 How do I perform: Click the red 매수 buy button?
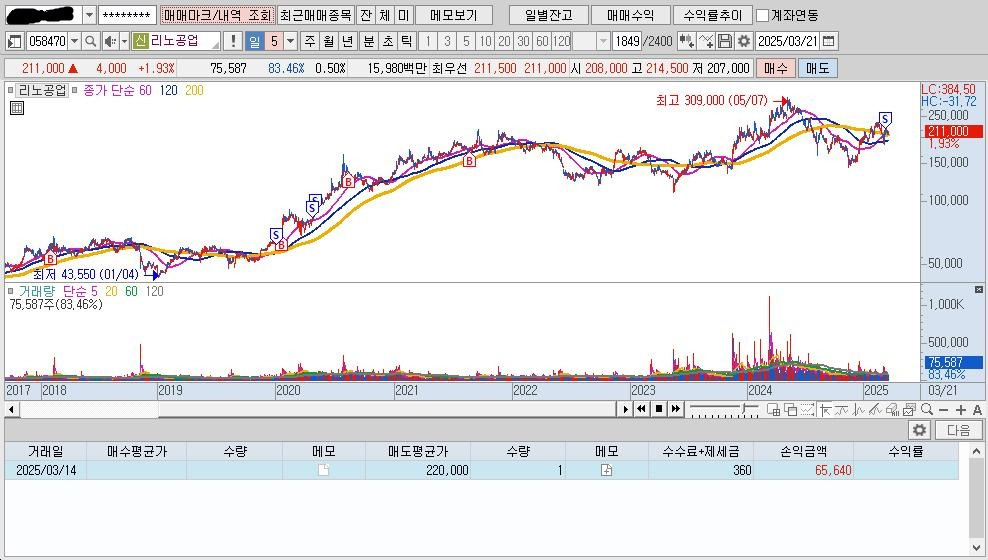click(775, 68)
